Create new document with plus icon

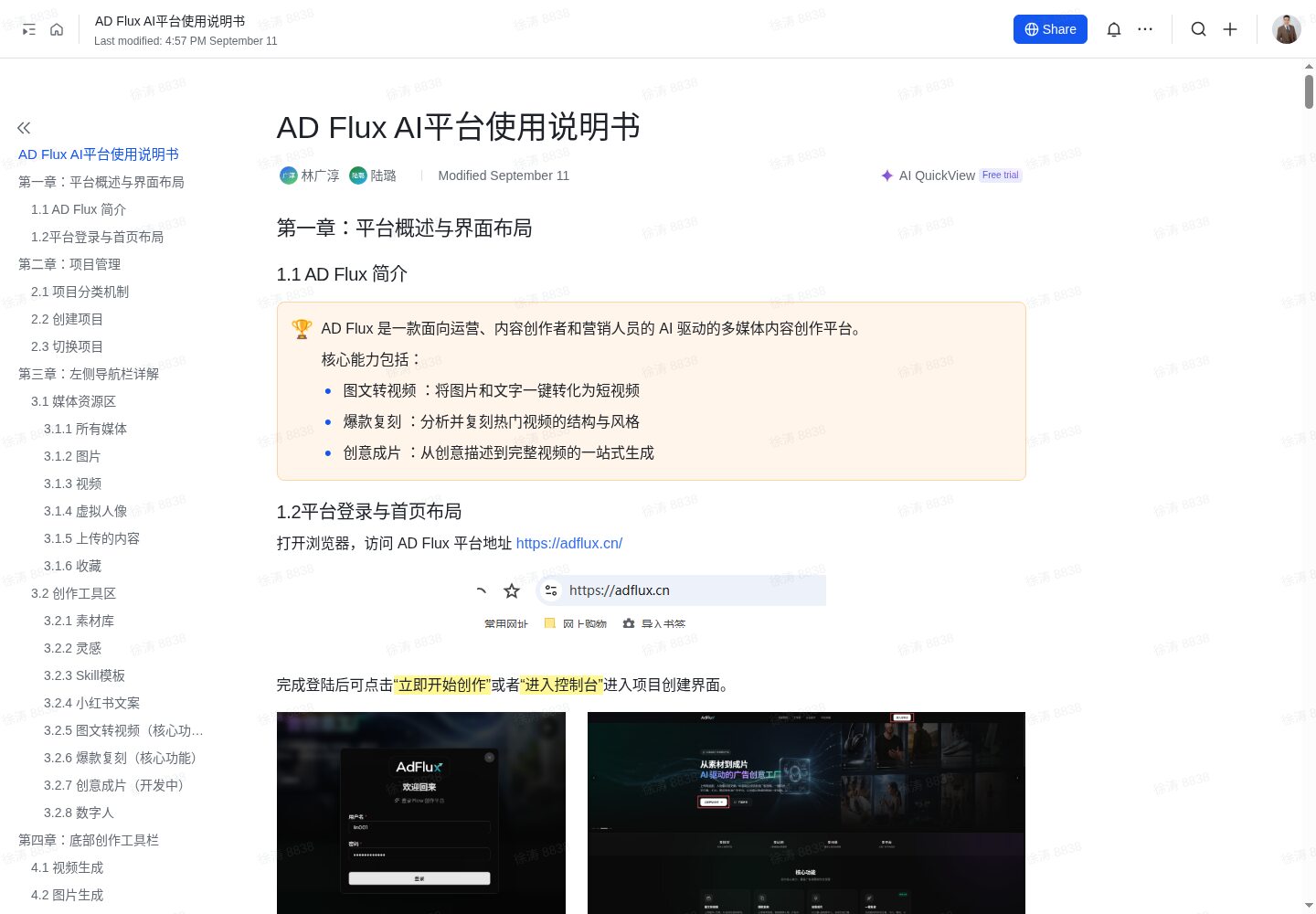[1230, 29]
